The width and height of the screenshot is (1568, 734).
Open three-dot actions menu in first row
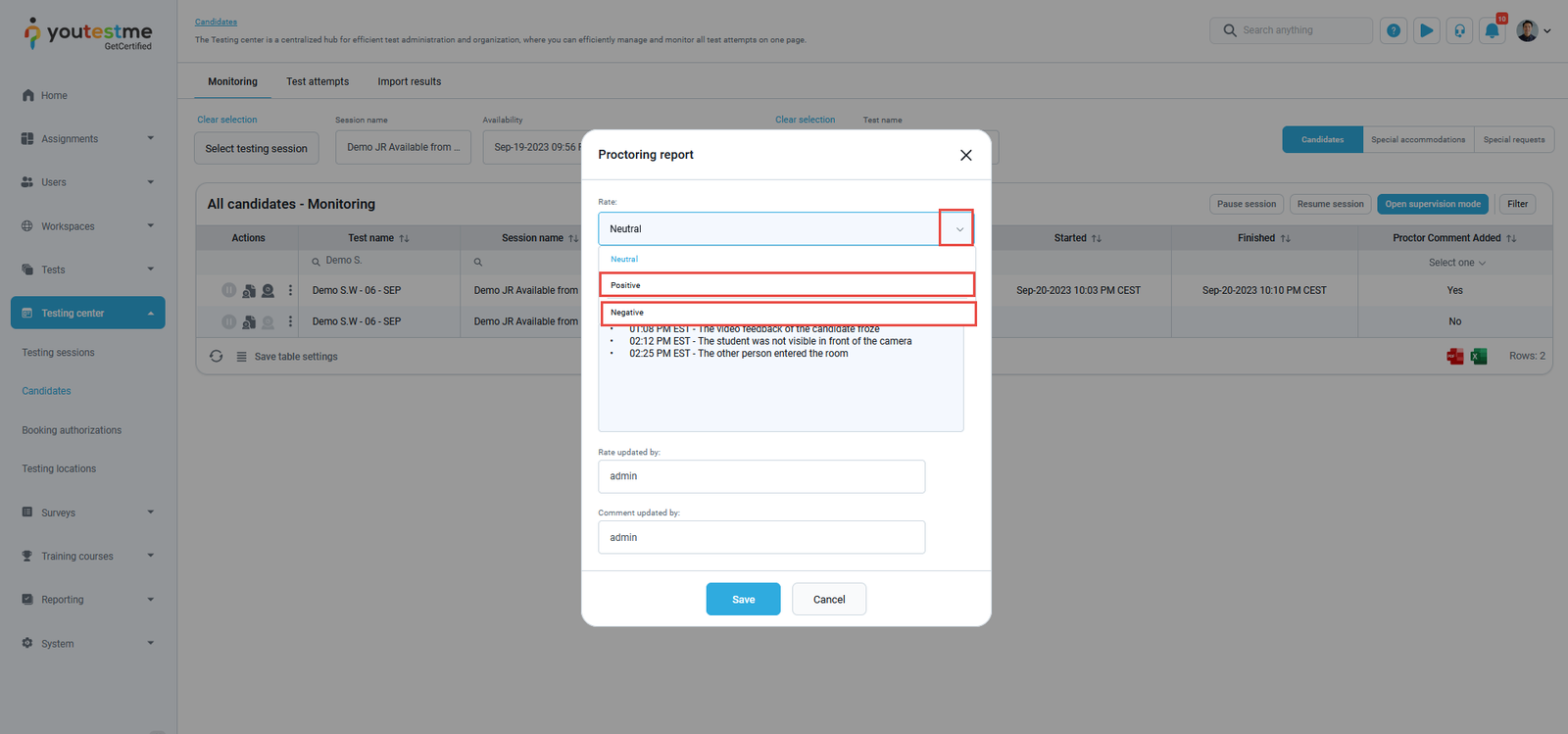[290, 290]
